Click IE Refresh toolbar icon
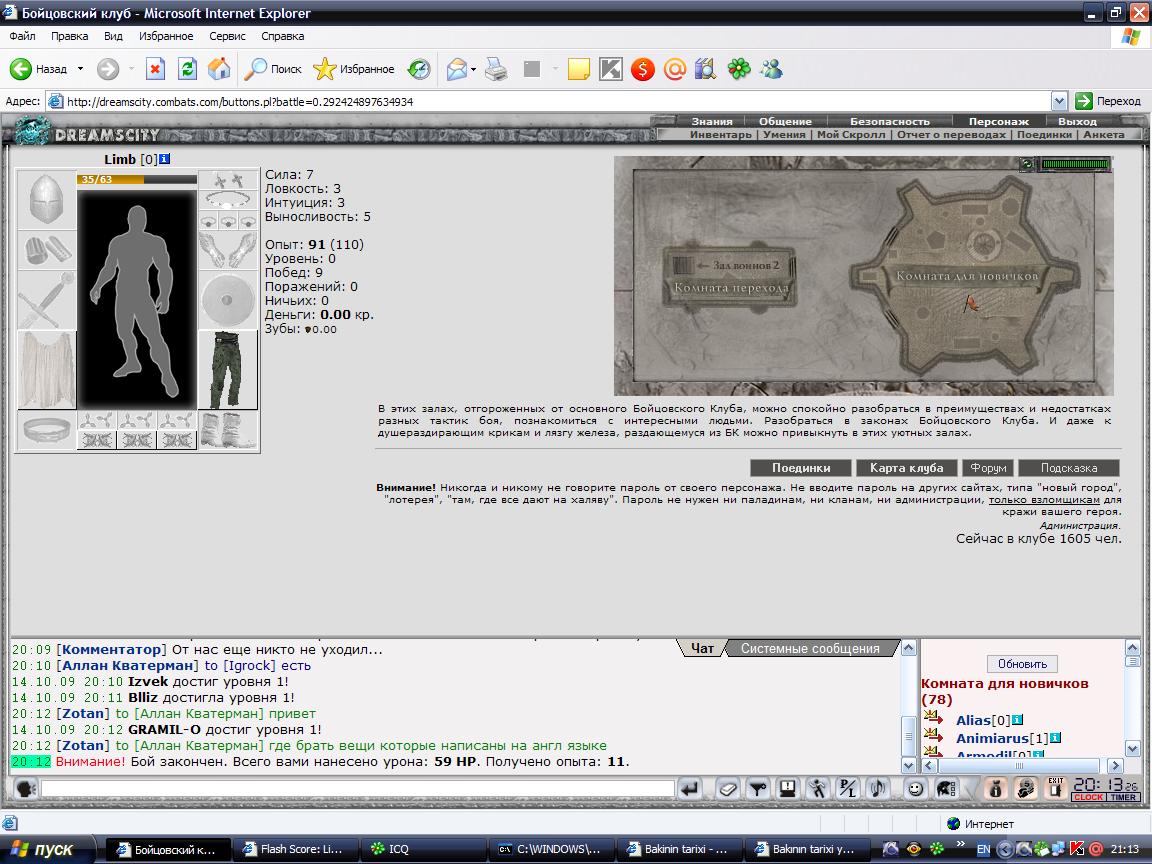Screen dimensions: 1152x864 (x=188, y=69)
